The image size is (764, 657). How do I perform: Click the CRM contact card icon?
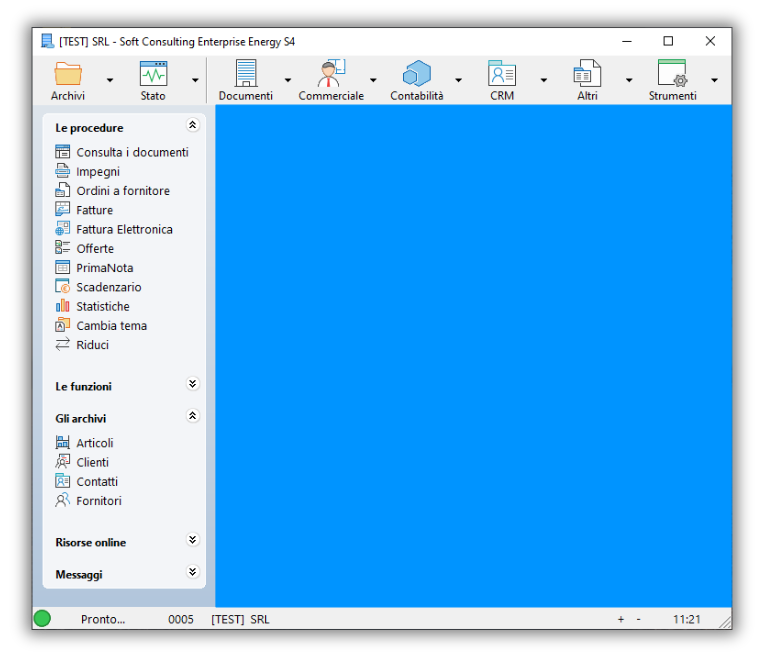pos(502,74)
